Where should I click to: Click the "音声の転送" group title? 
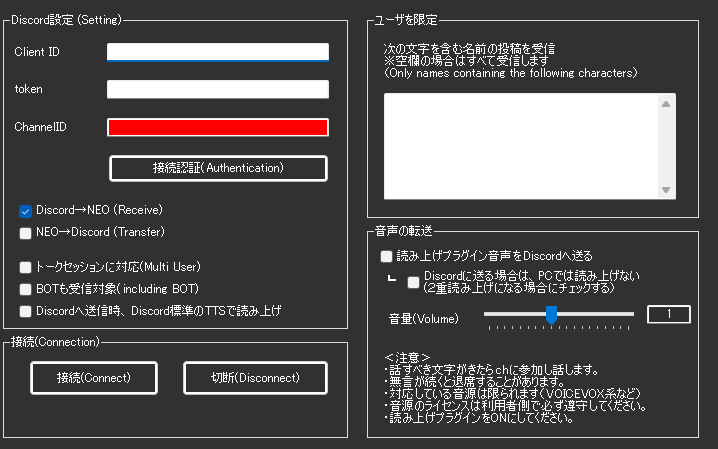click(x=403, y=231)
